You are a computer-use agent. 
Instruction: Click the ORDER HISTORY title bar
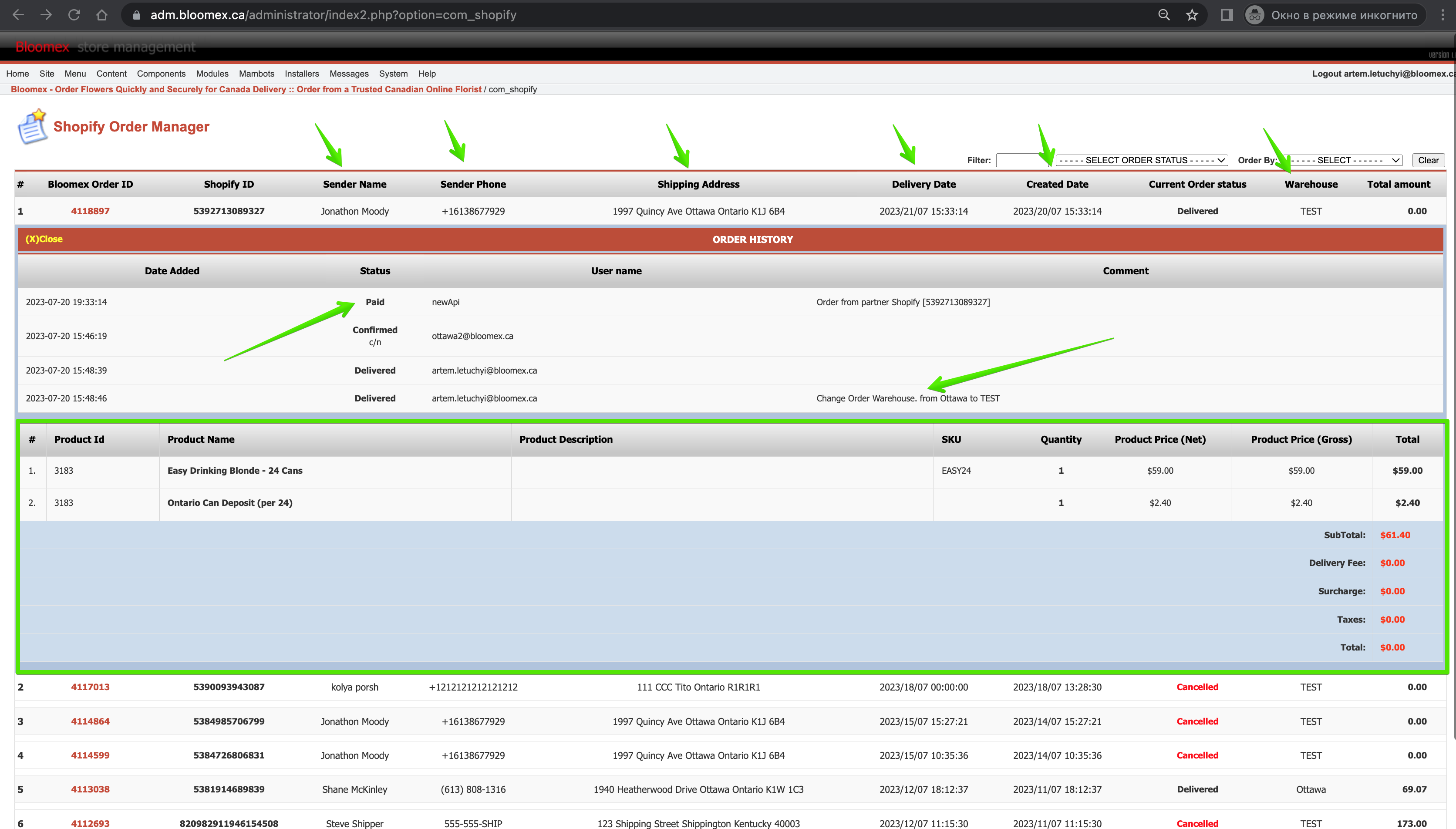(731, 239)
